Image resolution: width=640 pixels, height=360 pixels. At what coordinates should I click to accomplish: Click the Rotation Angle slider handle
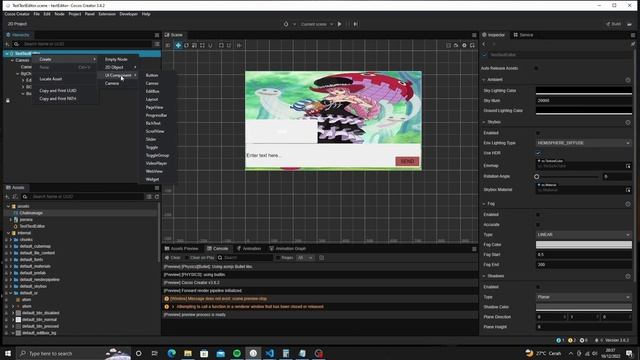pyautogui.click(x=537, y=177)
